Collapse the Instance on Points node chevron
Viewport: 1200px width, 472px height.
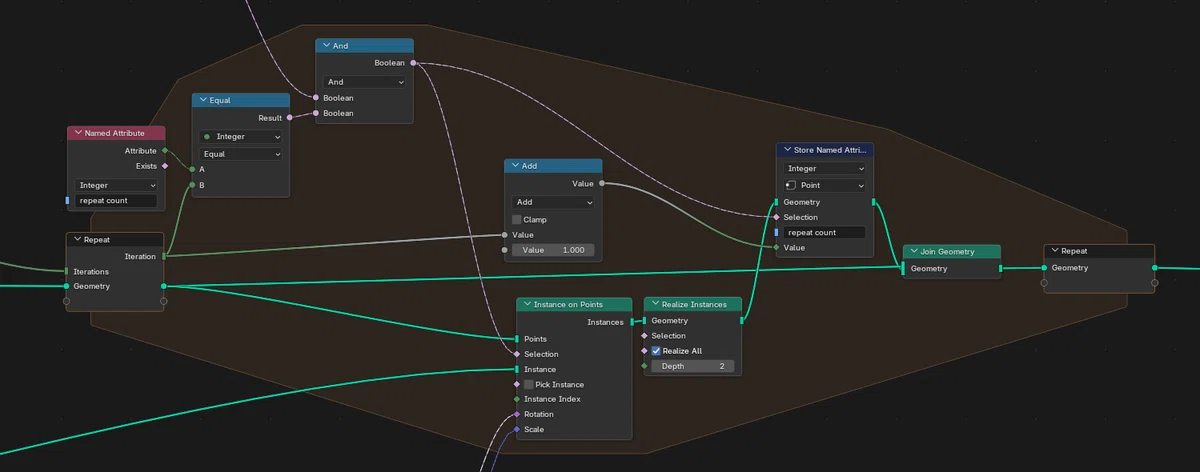coord(527,304)
